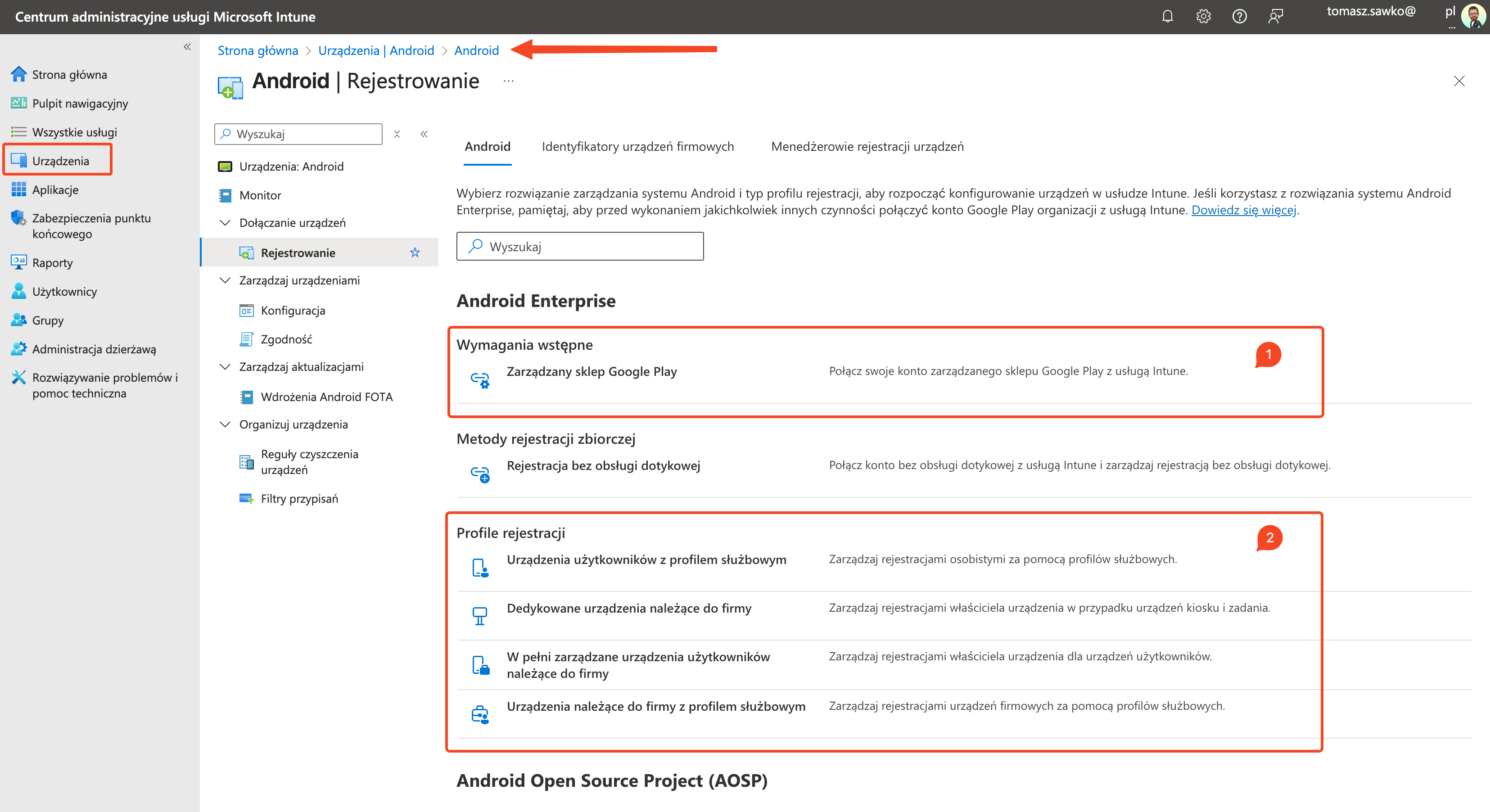Viewport: 1490px width, 812px height.
Task: Open Wszystkie usługi in sidebar
Action: pos(74,132)
